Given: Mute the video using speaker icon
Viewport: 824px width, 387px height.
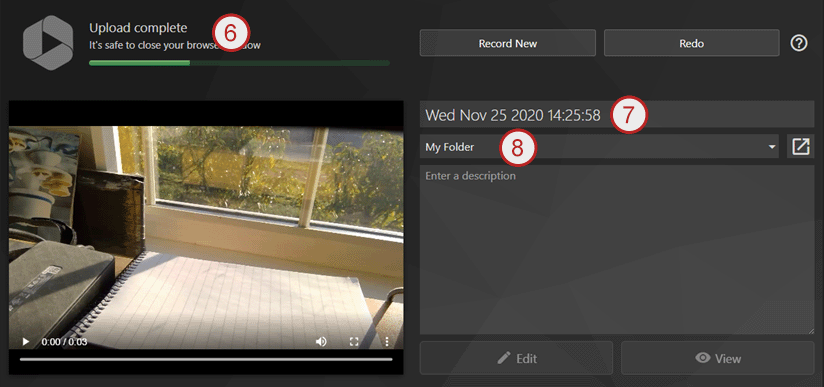Looking at the screenshot, I should (x=321, y=342).
